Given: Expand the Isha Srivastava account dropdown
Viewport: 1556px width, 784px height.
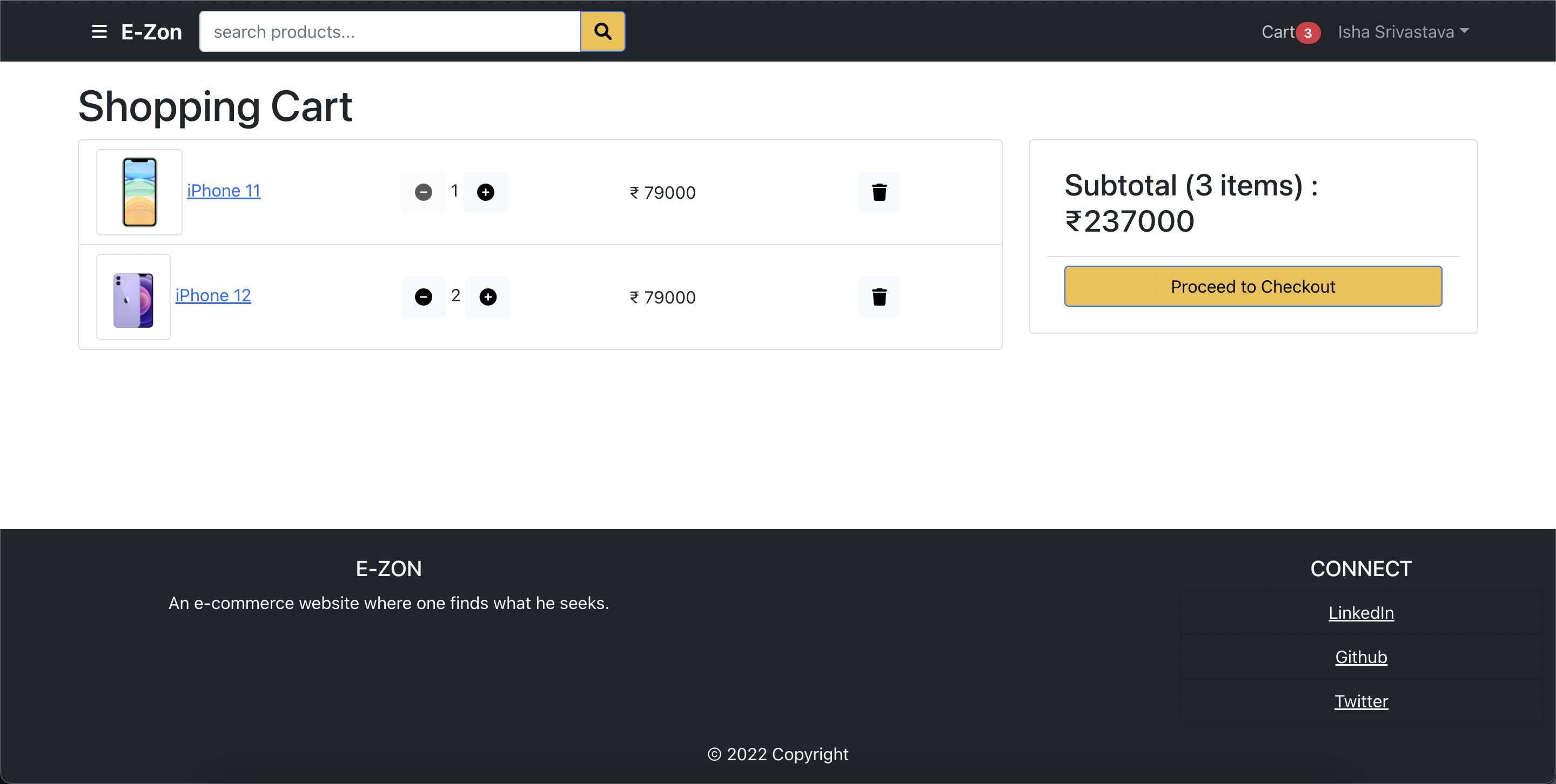Looking at the screenshot, I should 1403,31.
